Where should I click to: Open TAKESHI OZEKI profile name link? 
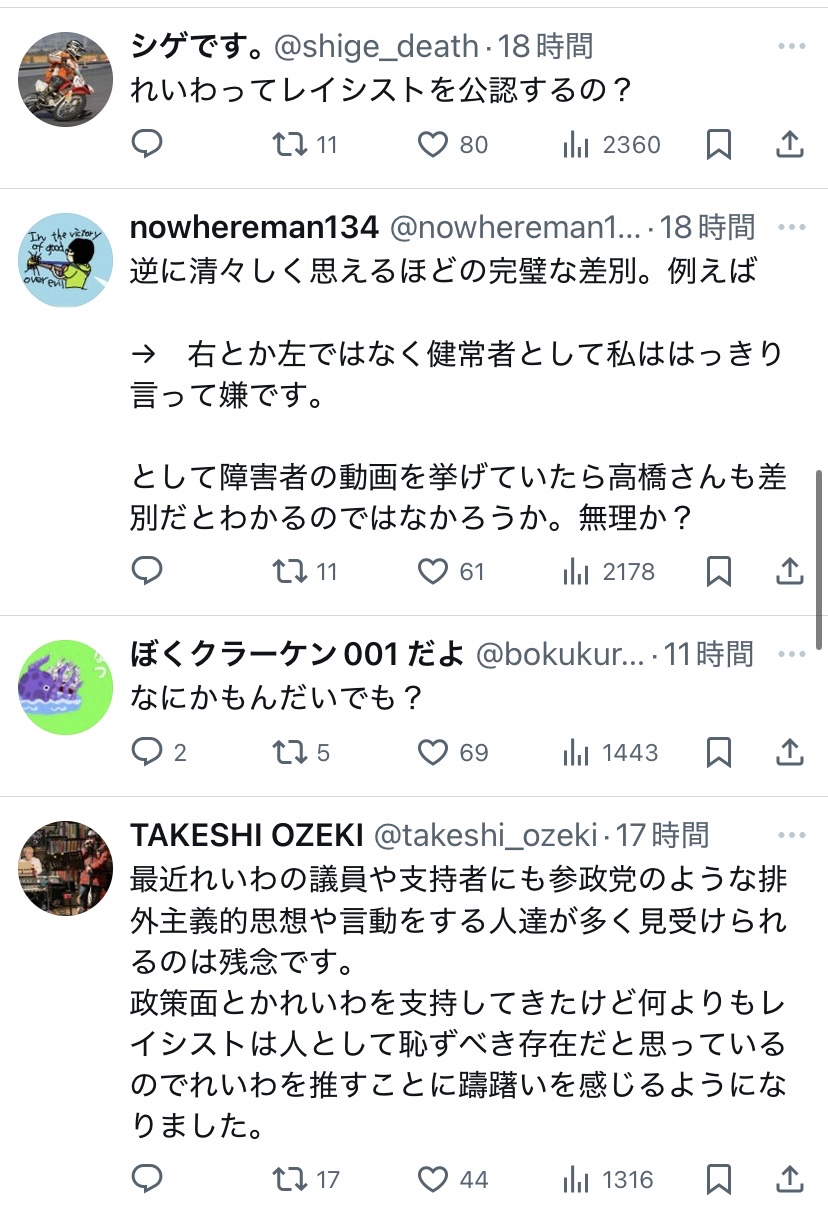[x=245, y=836]
